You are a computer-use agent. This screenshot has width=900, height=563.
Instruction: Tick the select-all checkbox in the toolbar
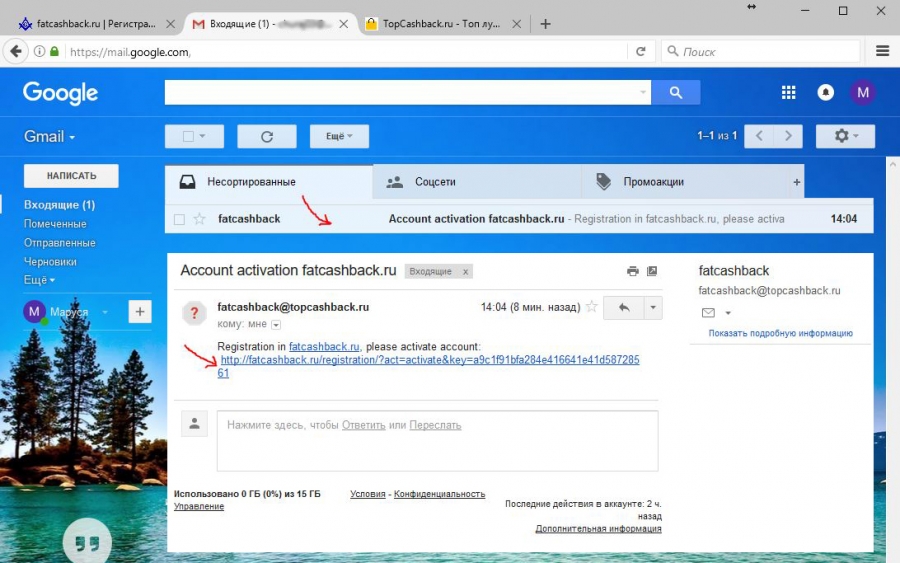coord(188,137)
